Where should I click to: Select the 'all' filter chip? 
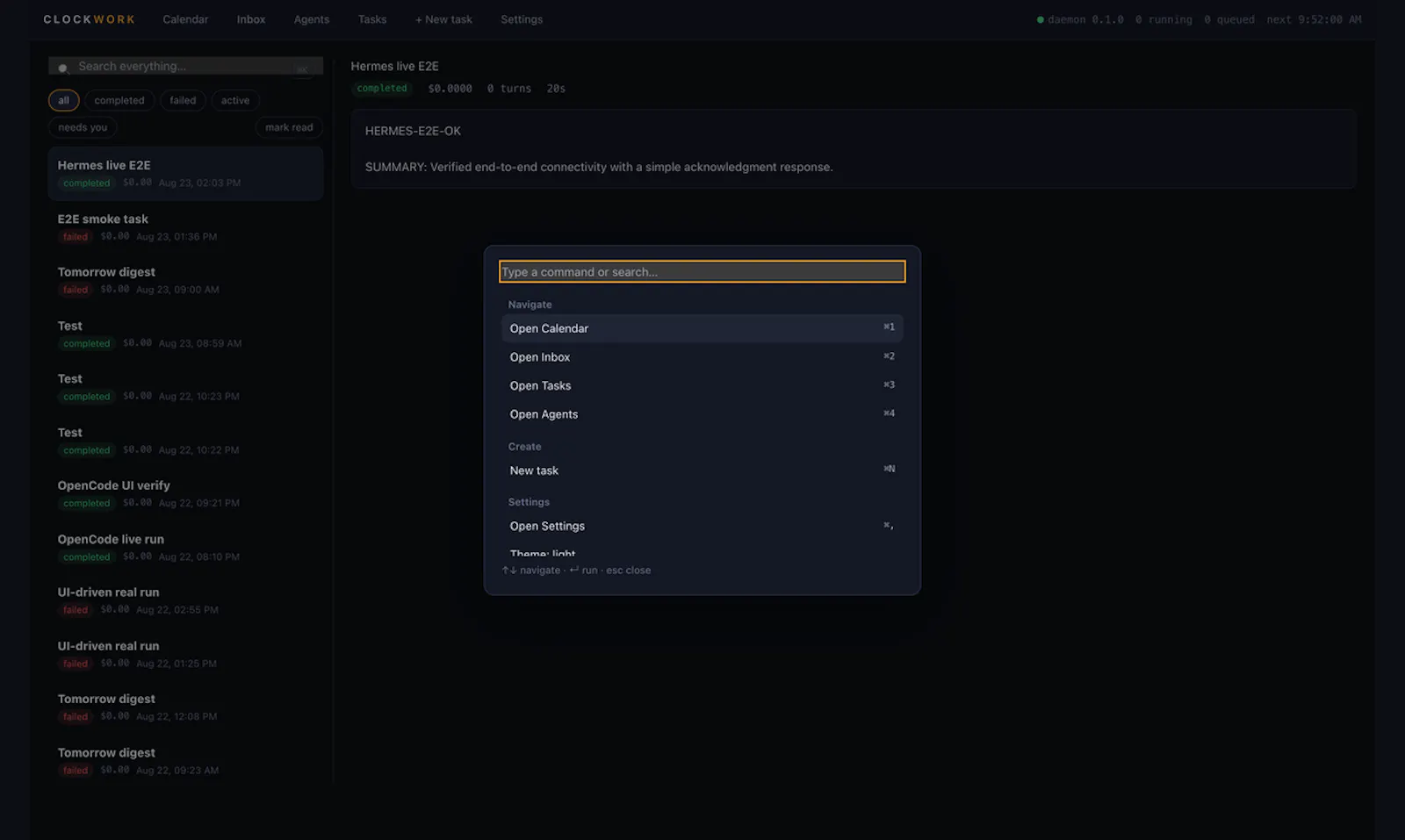[63, 101]
